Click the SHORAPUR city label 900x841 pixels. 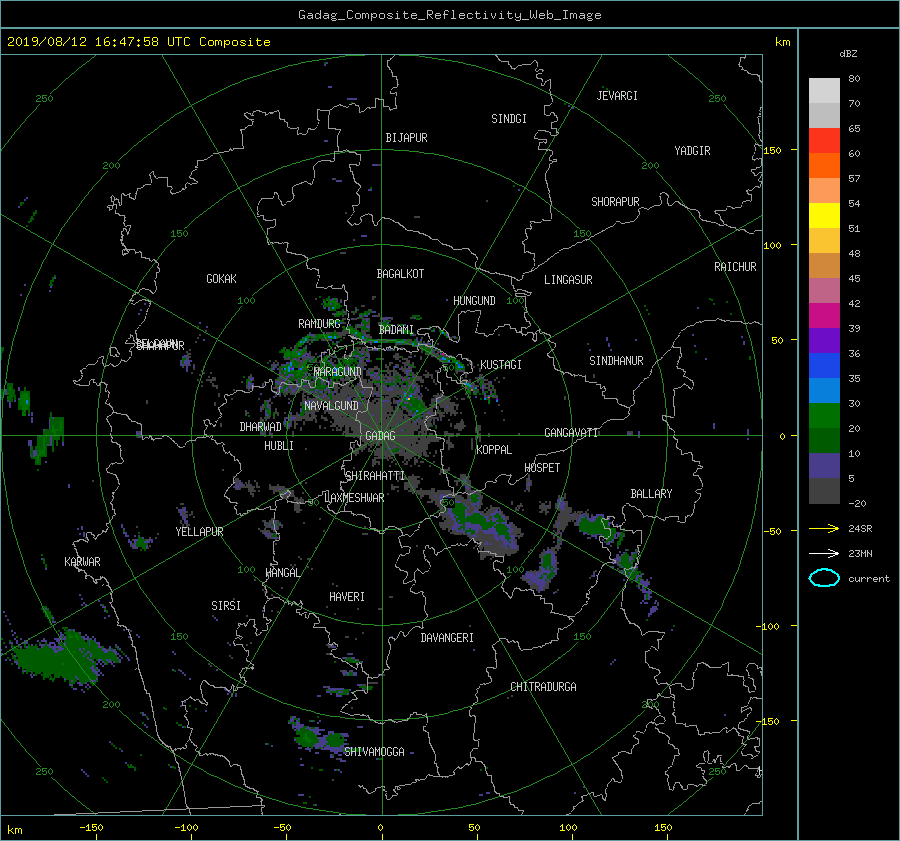(x=615, y=202)
